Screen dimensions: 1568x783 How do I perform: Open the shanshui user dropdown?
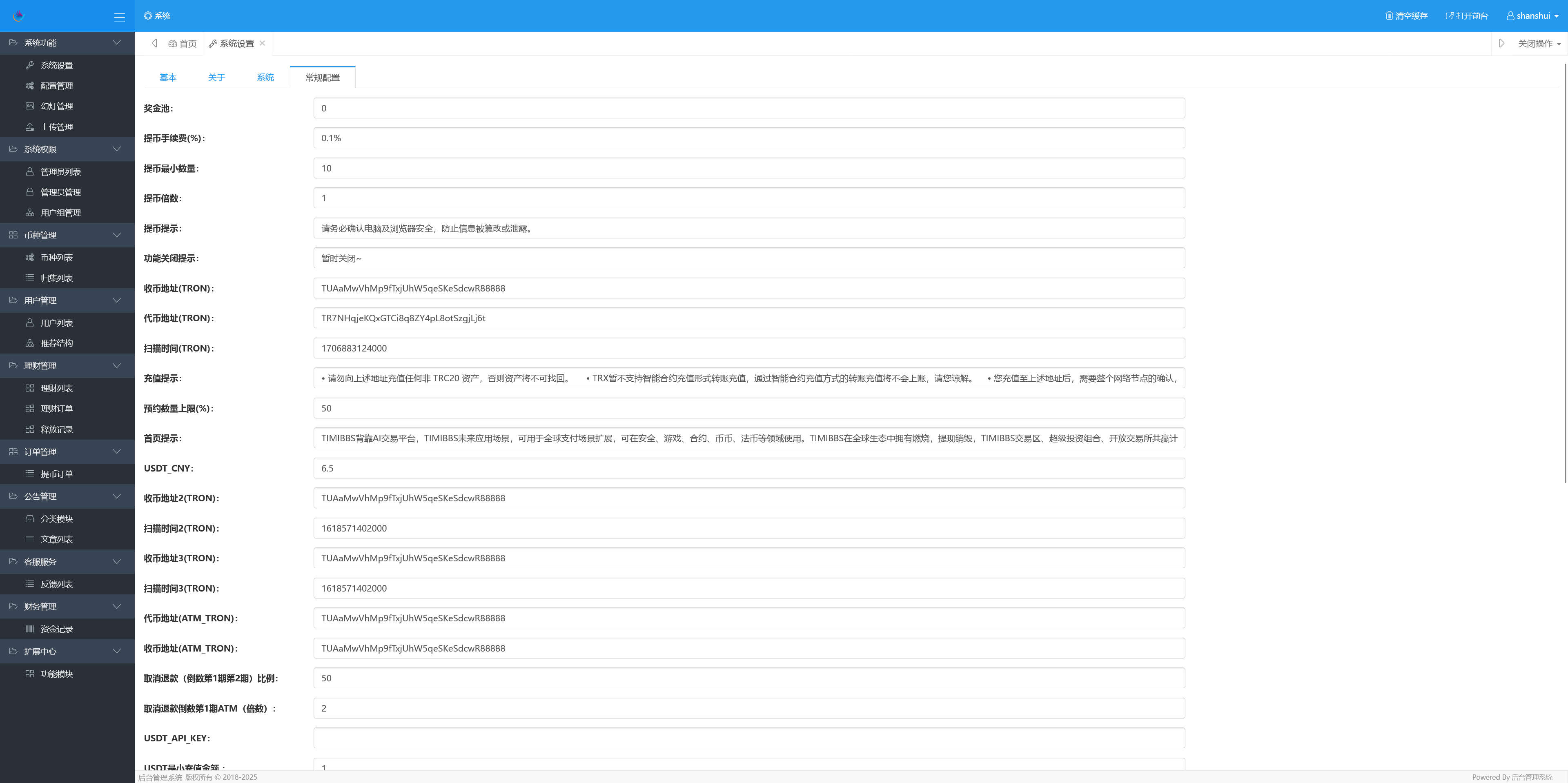point(1532,16)
